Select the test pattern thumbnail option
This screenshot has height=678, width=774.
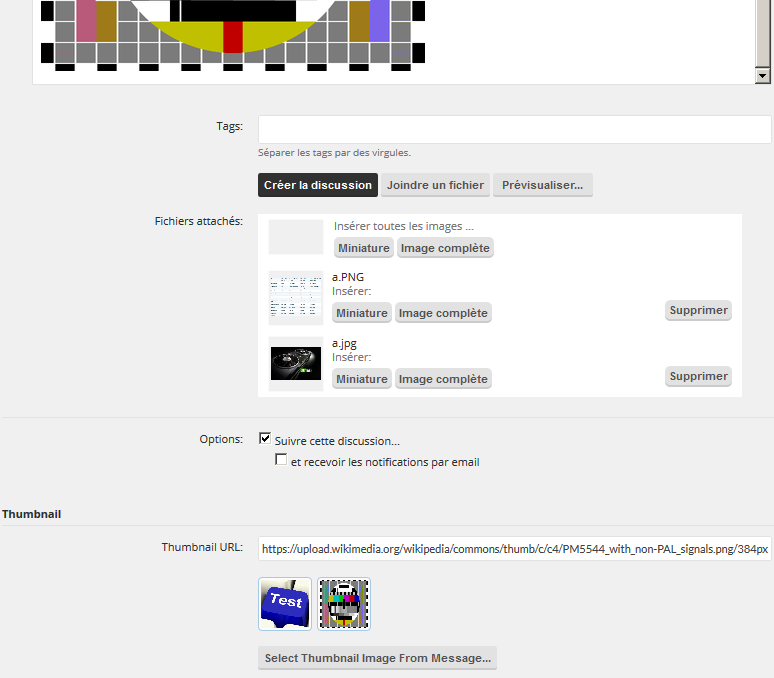[x=344, y=604]
